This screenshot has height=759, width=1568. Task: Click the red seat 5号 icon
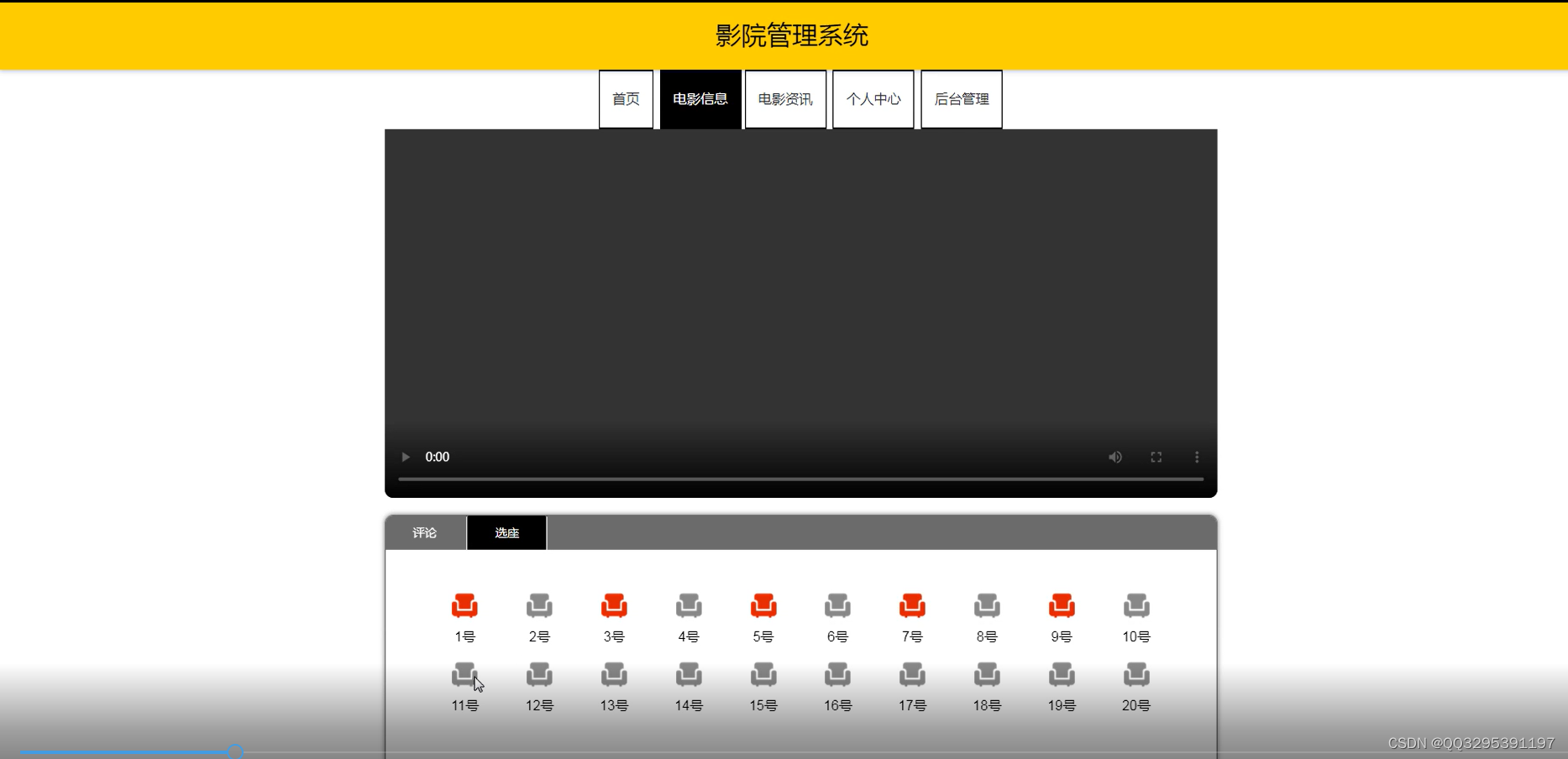pyautogui.click(x=763, y=605)
